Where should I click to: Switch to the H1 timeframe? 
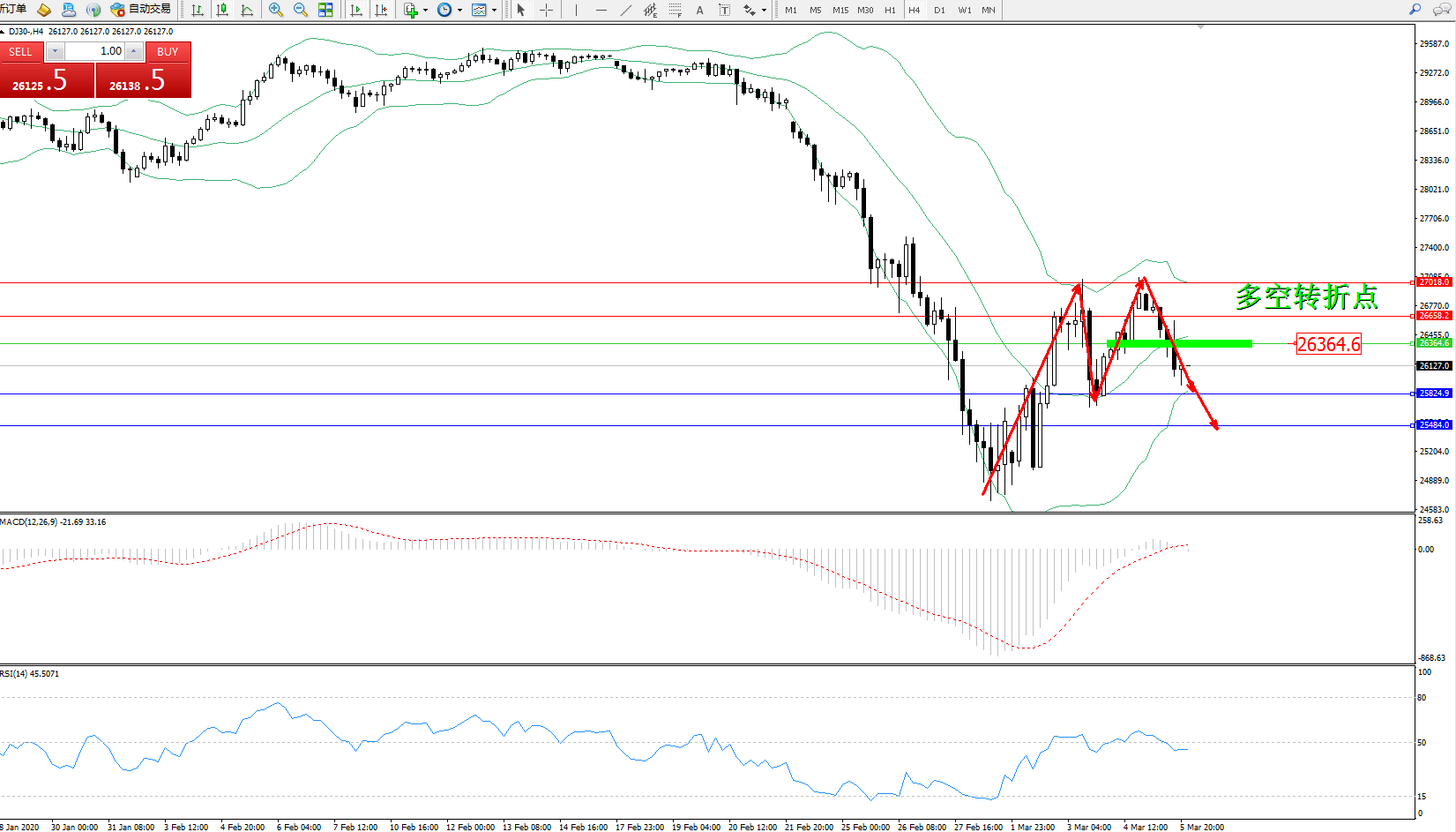coord(890,10)
